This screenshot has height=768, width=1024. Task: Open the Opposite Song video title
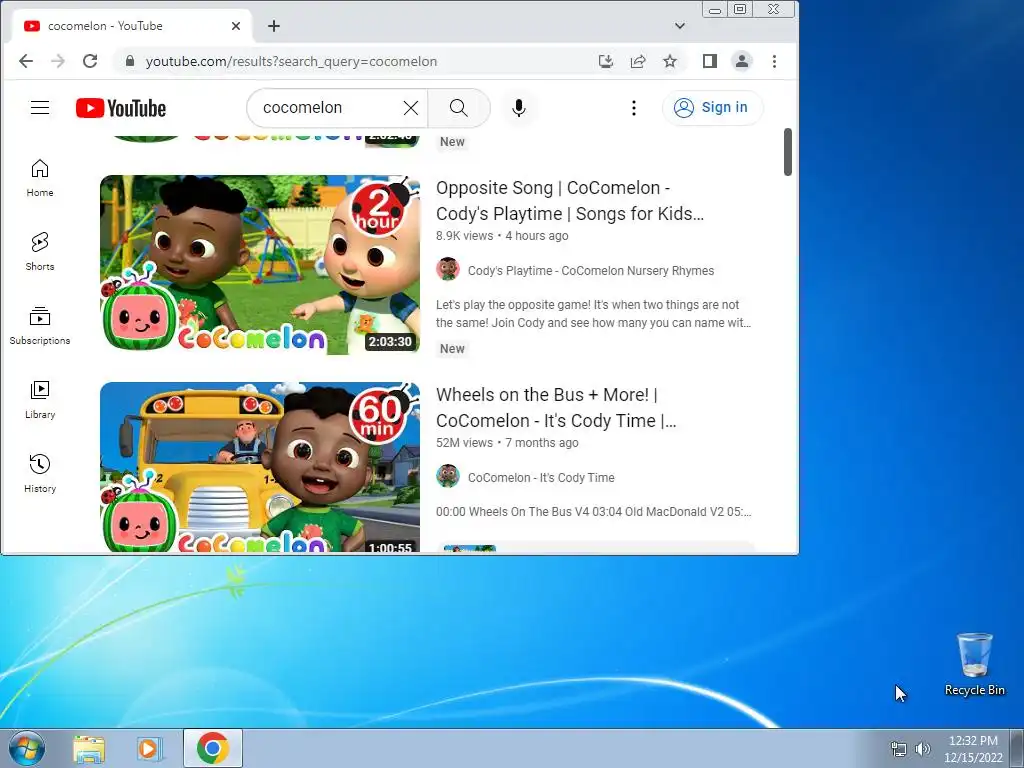point(569,200)
